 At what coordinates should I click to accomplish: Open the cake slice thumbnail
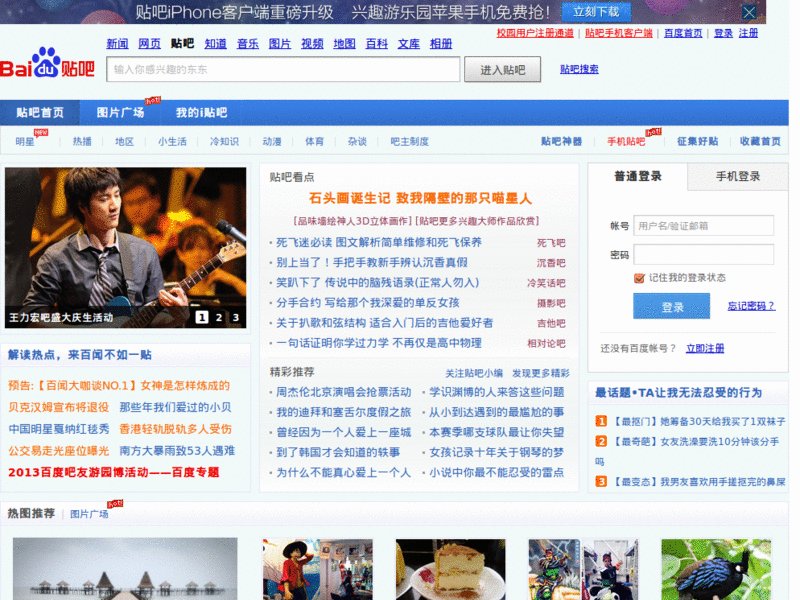click(x=451, y=569)
